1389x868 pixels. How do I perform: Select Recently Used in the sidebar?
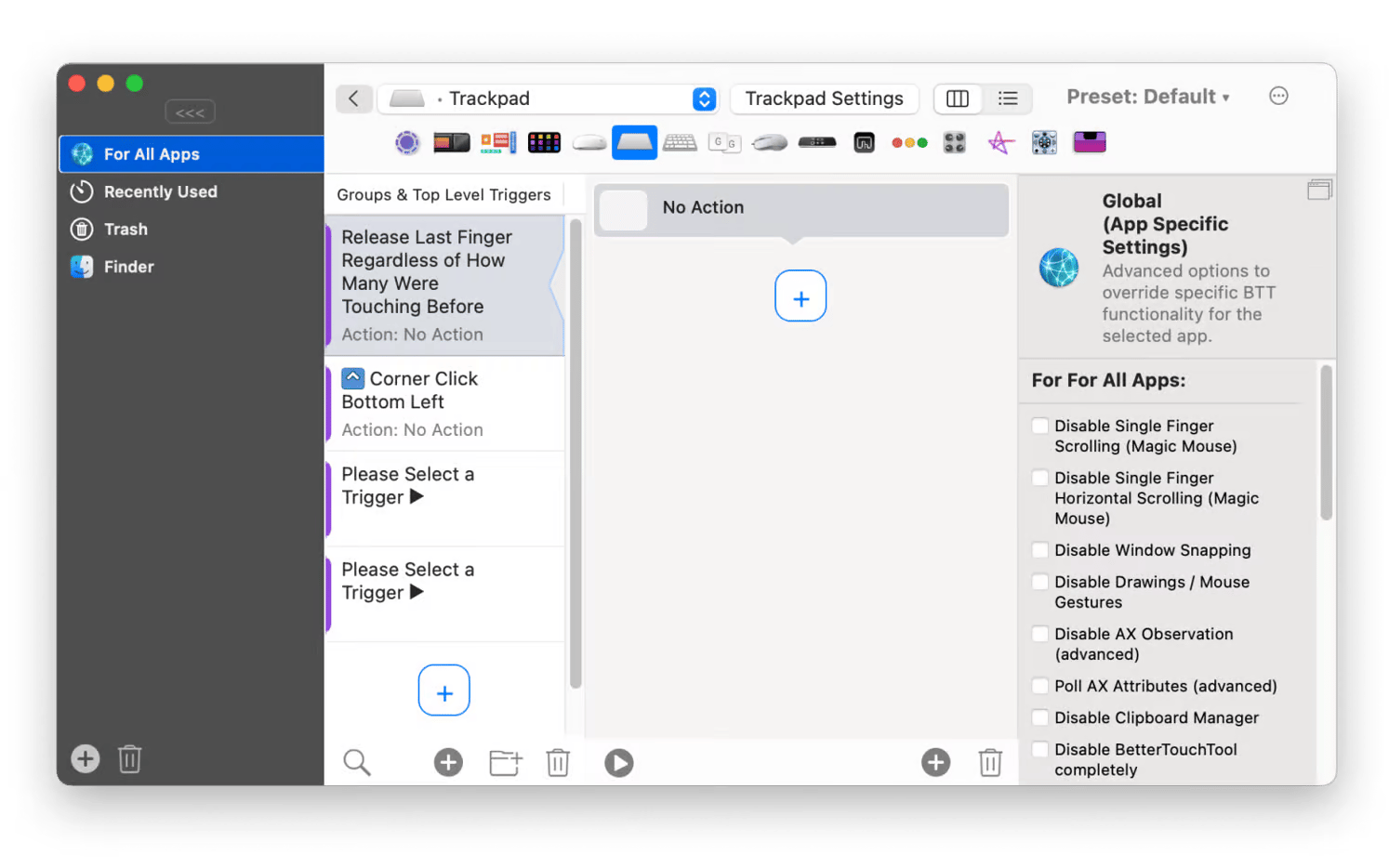pyautogui.click(x=160, y=191)
